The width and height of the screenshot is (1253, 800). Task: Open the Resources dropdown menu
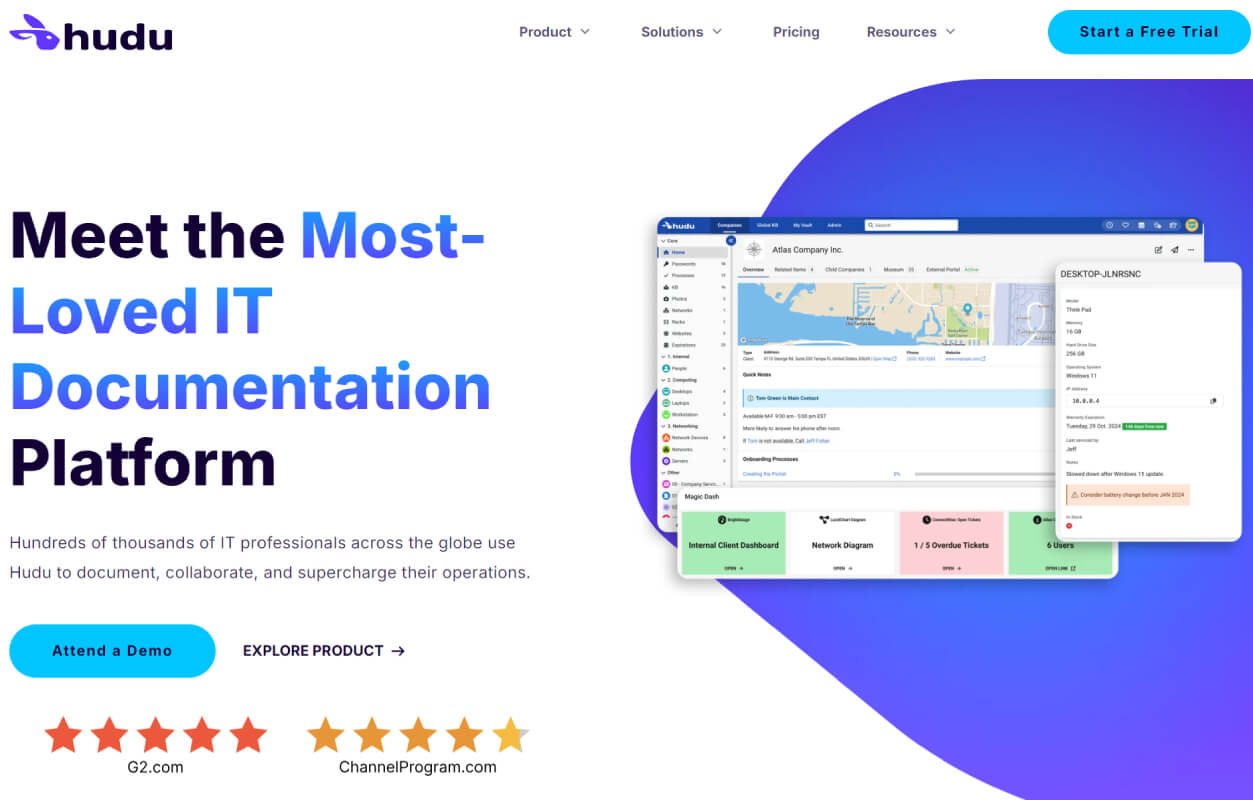(911, 32)
